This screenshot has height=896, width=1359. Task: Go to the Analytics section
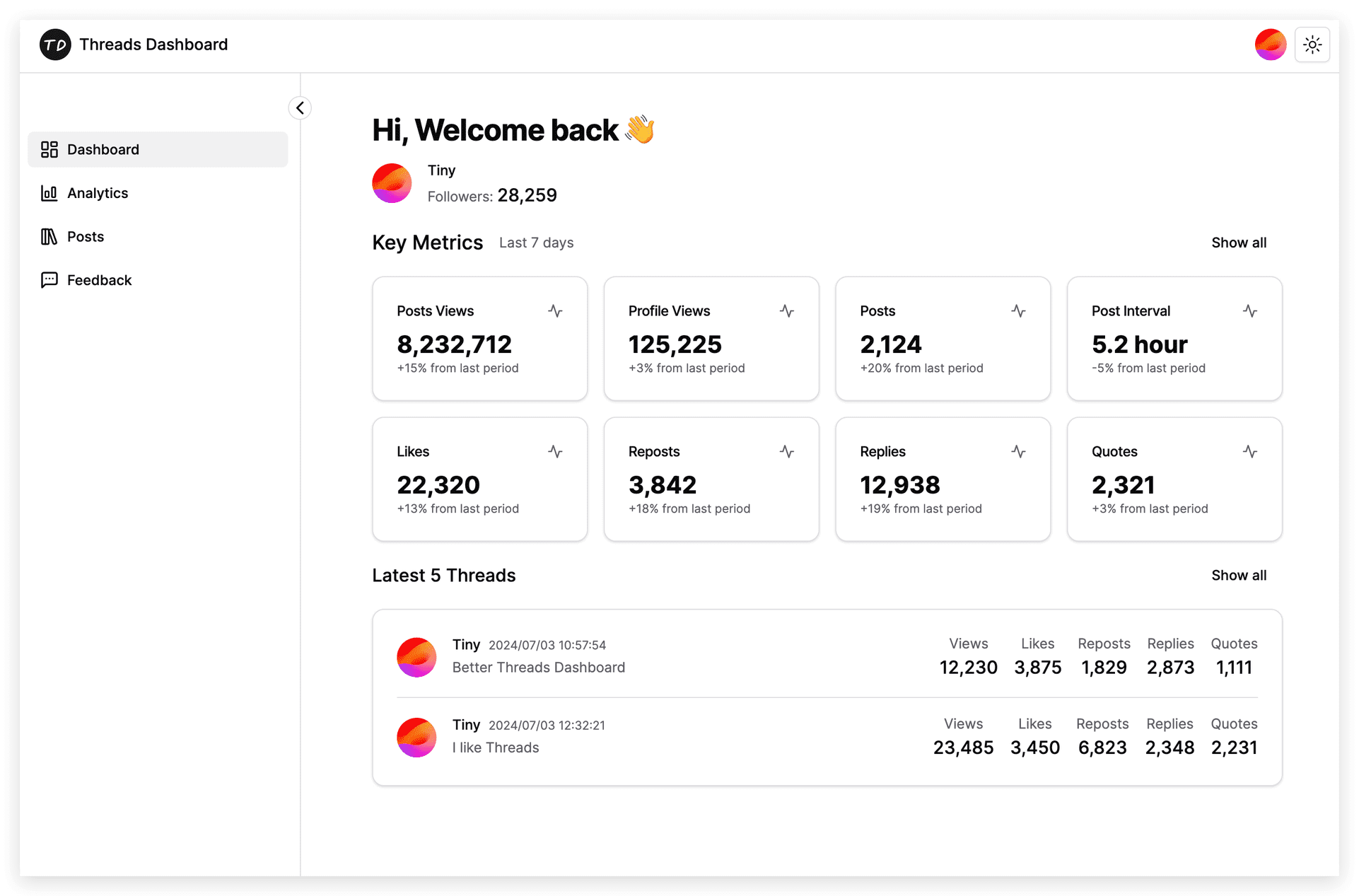(x=158, y=193)
